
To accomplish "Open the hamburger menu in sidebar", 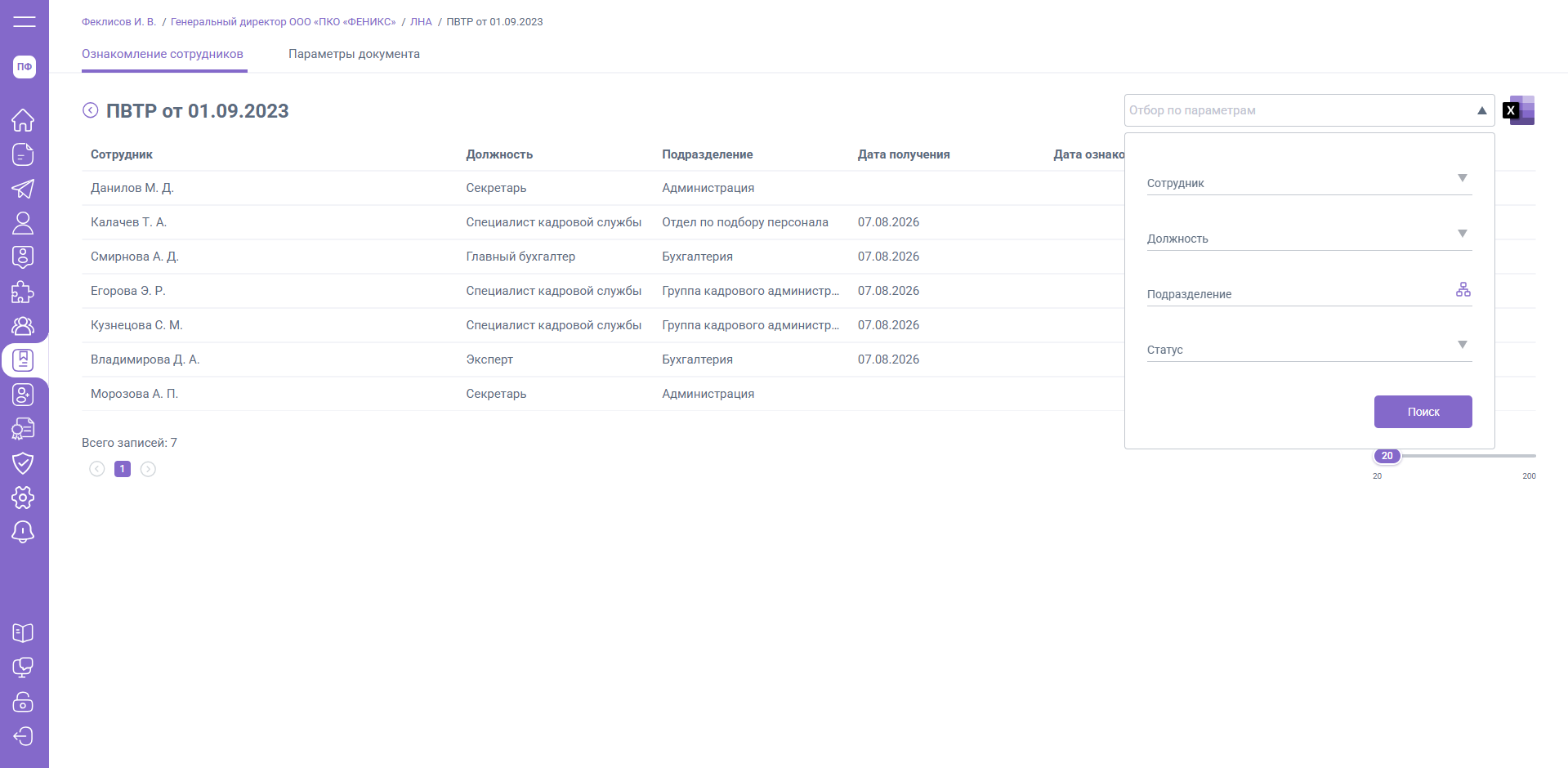I will (x=24, y=22).
